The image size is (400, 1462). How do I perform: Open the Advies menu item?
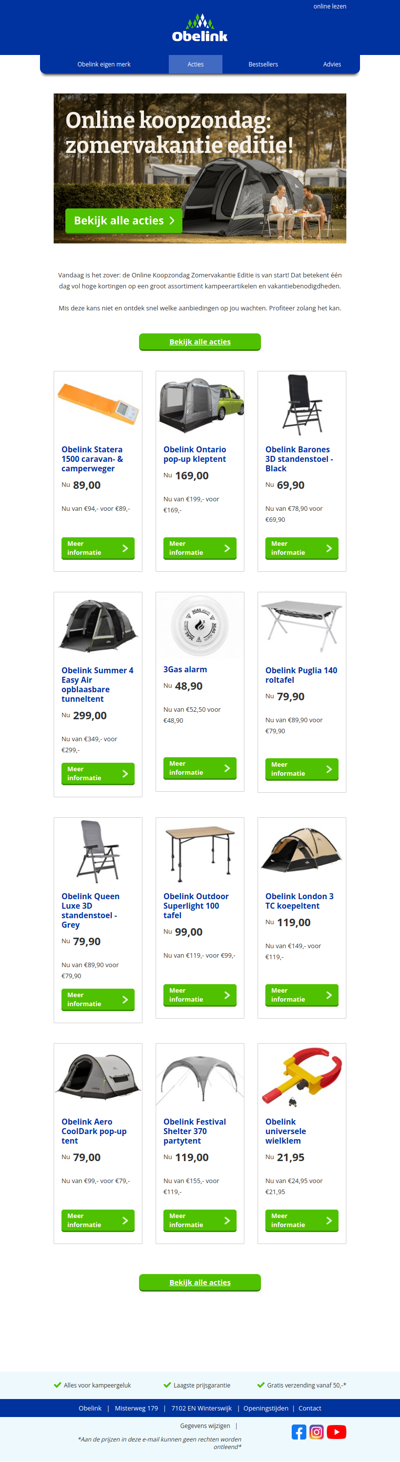coord(332,64)
